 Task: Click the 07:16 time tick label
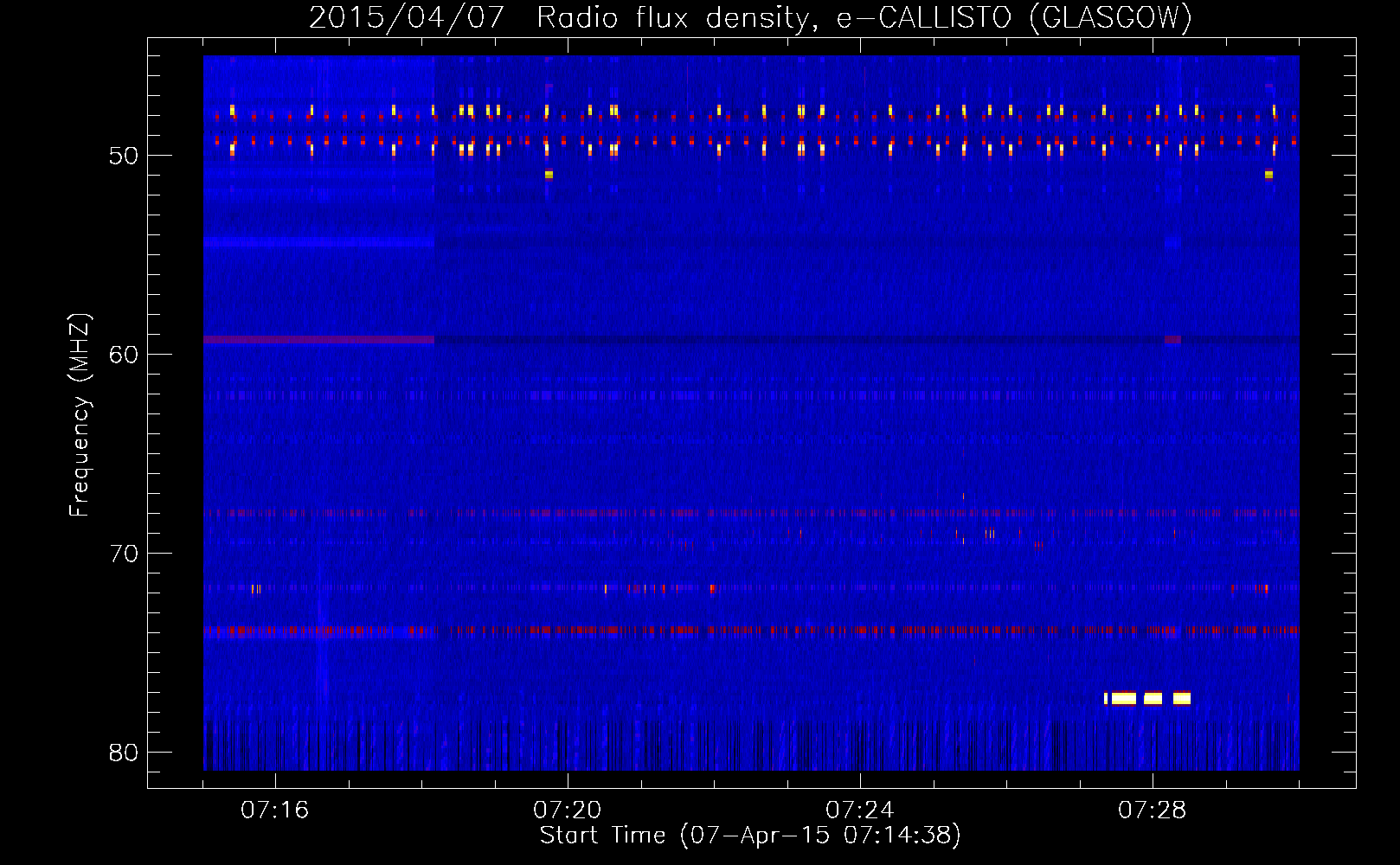point(274,811)
